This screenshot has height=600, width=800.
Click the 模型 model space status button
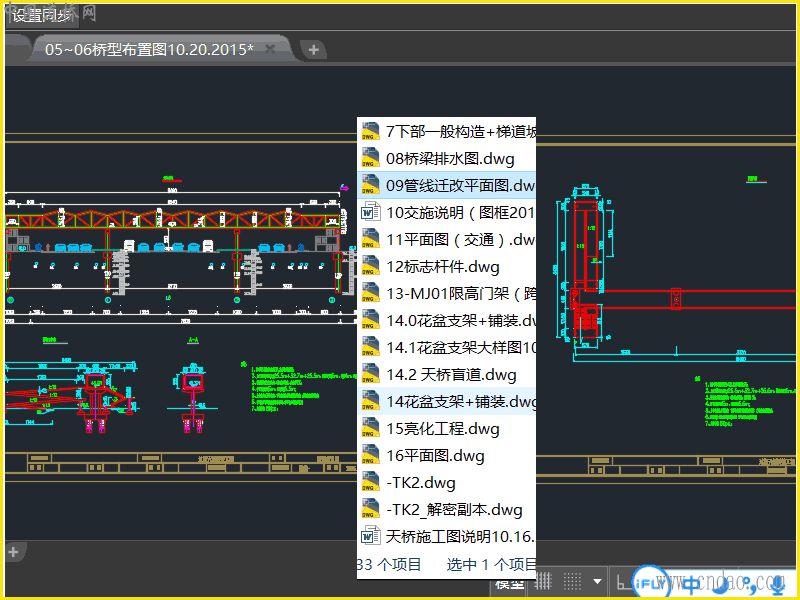pyautogui.click(x=510, y=584)
